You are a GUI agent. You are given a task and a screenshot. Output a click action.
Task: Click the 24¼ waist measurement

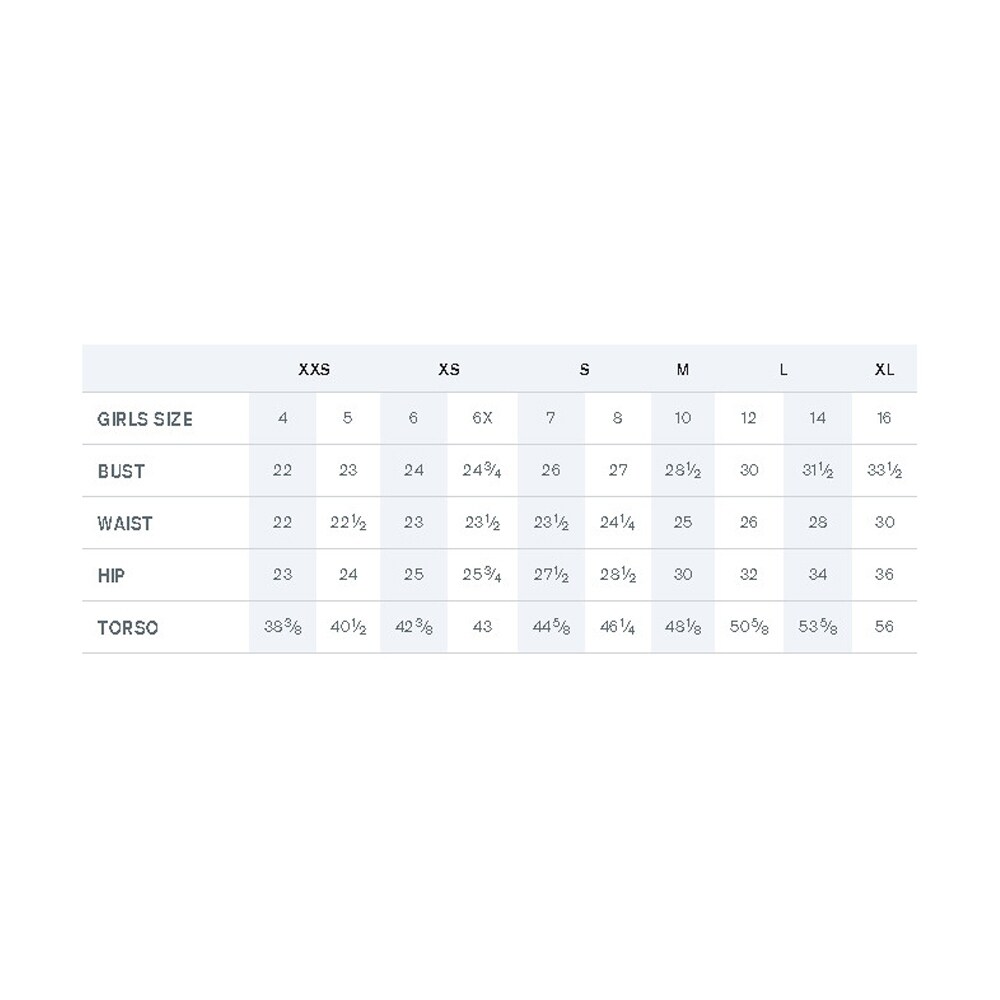point(617,522)
